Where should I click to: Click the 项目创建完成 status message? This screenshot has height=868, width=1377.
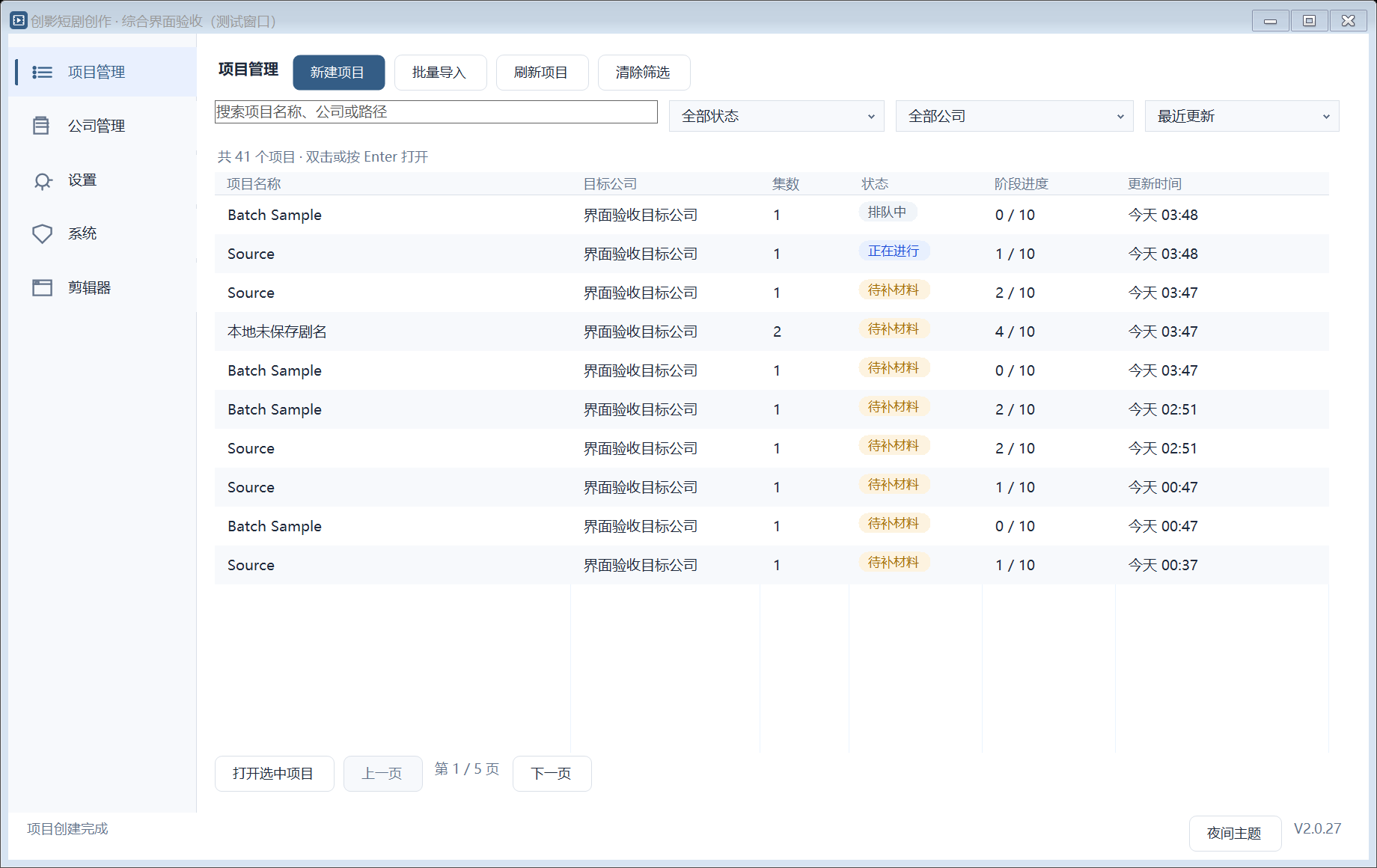(x=68, y=829)
